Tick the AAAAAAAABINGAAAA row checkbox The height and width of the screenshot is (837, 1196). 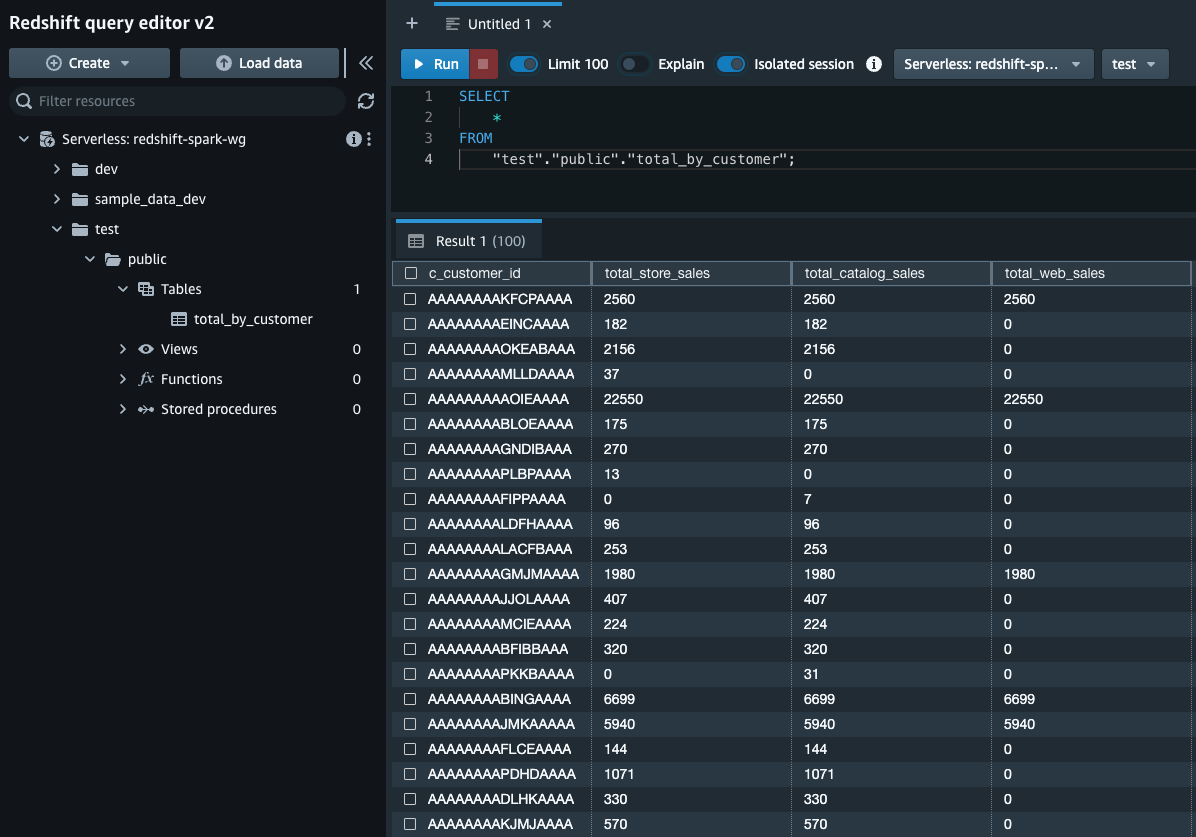[x=410, y=699]
